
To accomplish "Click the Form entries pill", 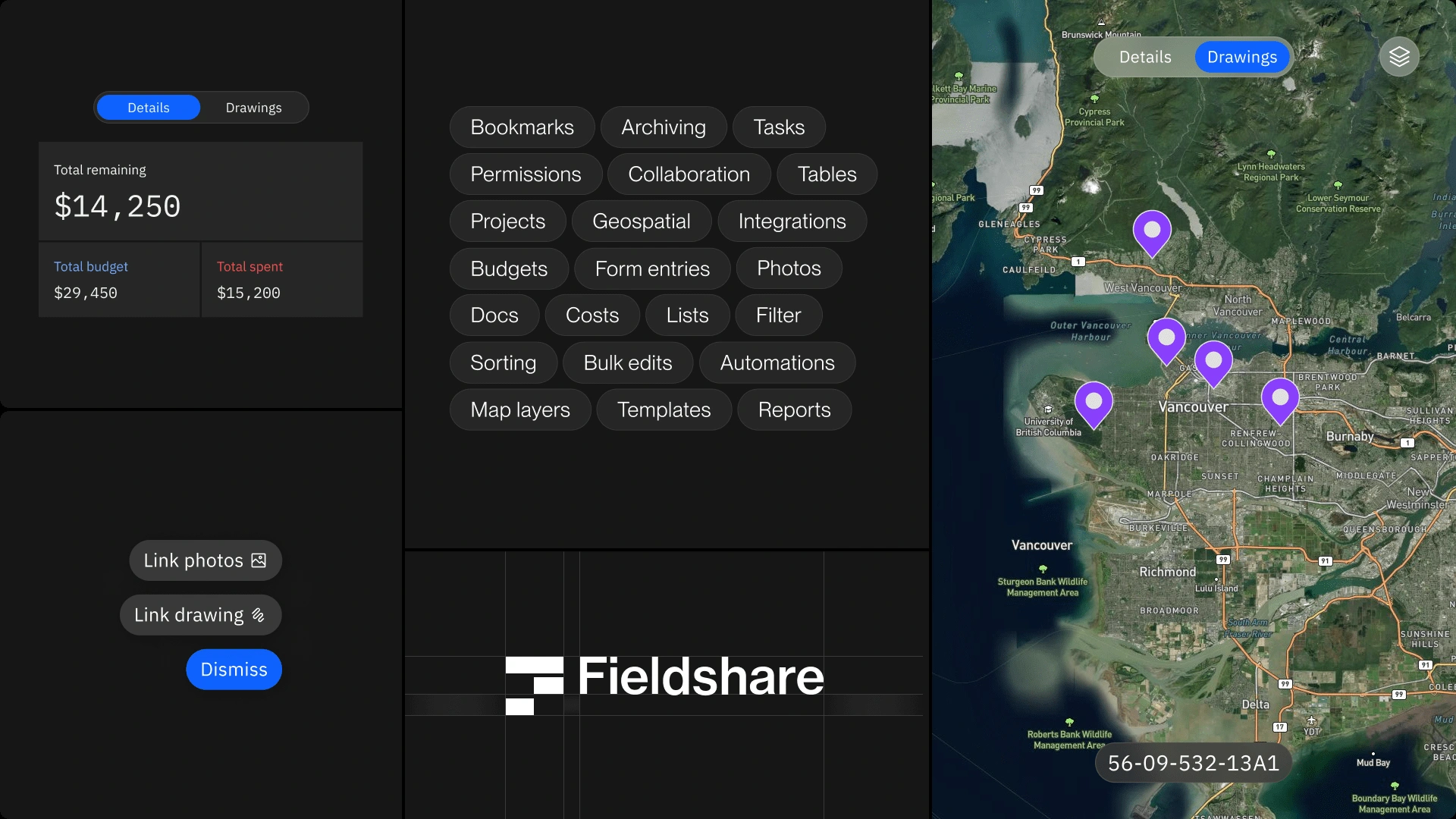I will tap(652, 268).
